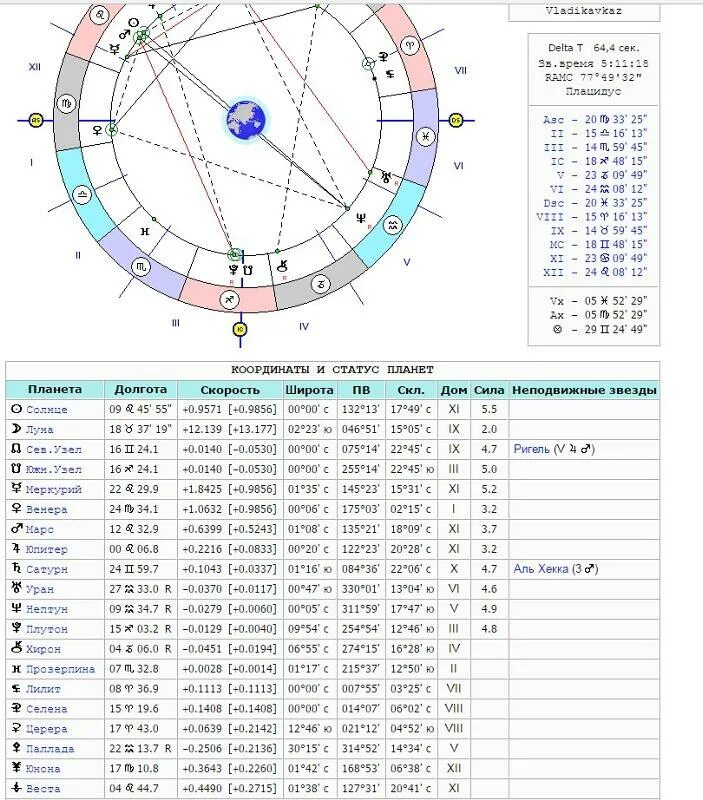The height and width of the screenshot is (800, 703).
Task: Click the Sun glyph in the chart
Action: (134, 23)
